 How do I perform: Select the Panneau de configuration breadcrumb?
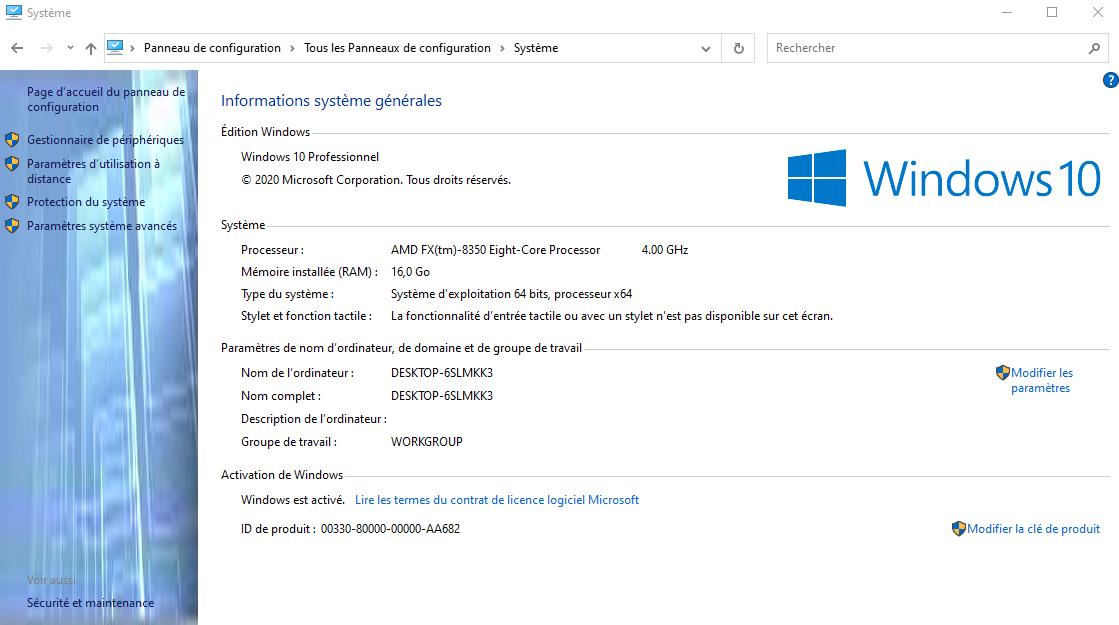coord(213,48)
